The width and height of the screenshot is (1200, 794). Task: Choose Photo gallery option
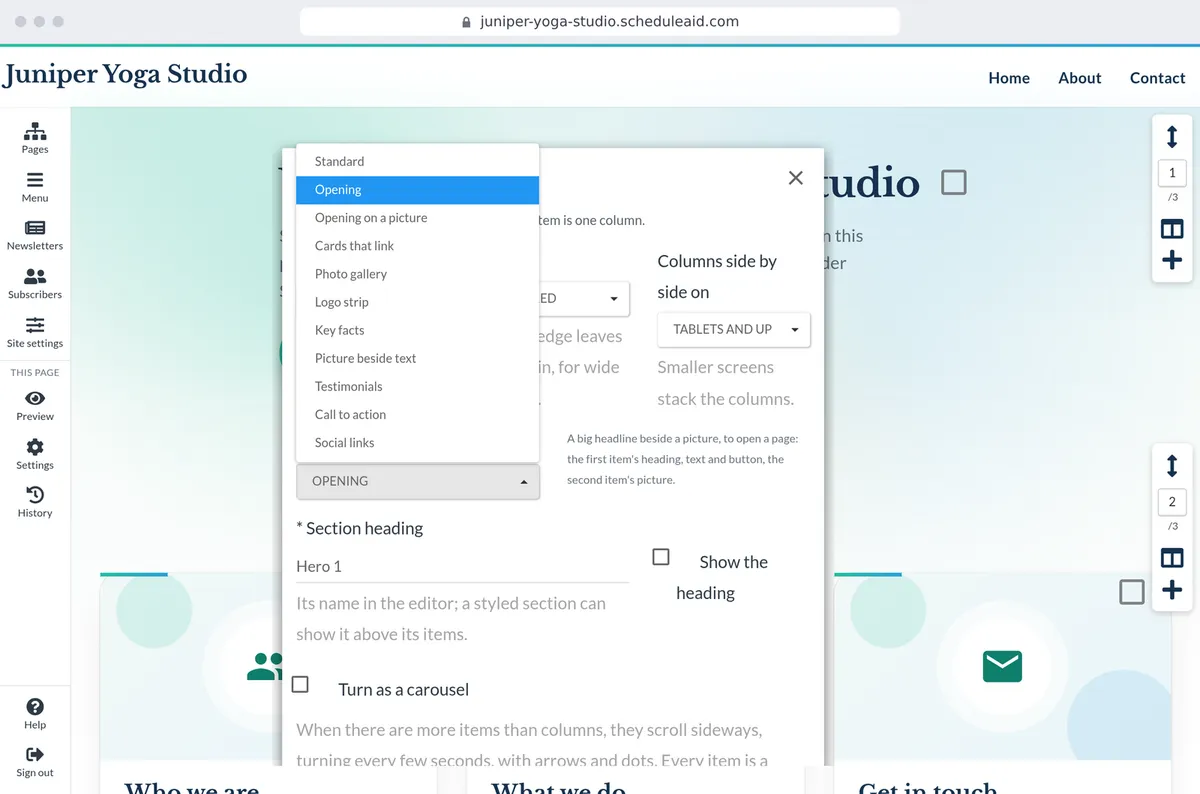(x=418, y=274)
